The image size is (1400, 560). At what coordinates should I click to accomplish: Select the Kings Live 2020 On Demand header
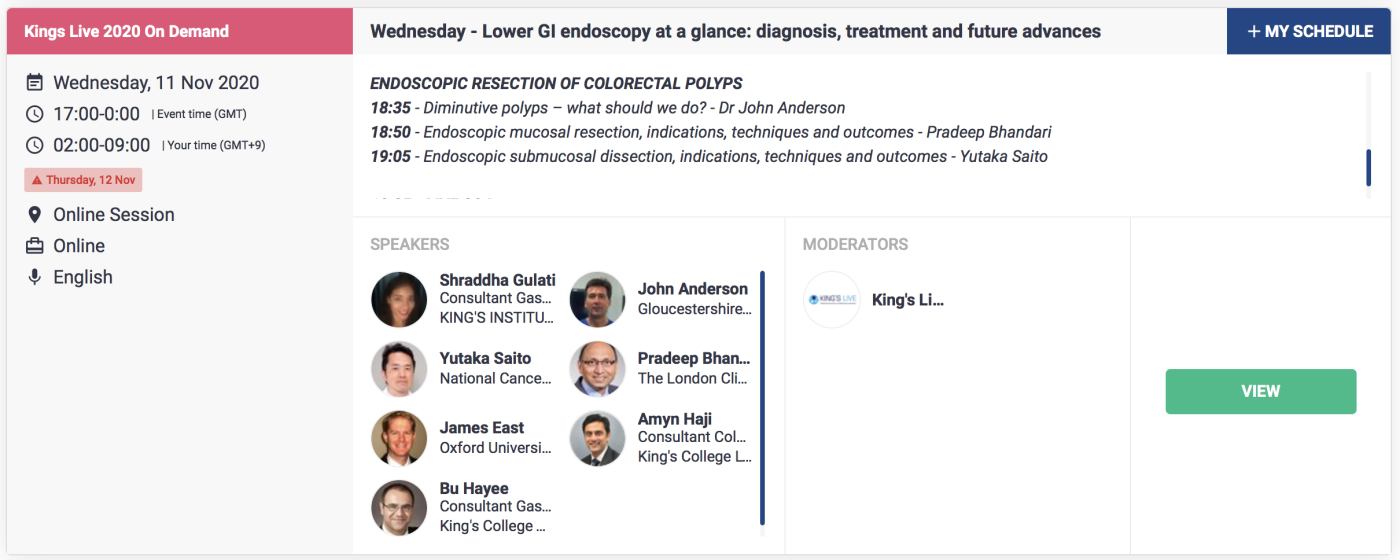click(180, 31)
